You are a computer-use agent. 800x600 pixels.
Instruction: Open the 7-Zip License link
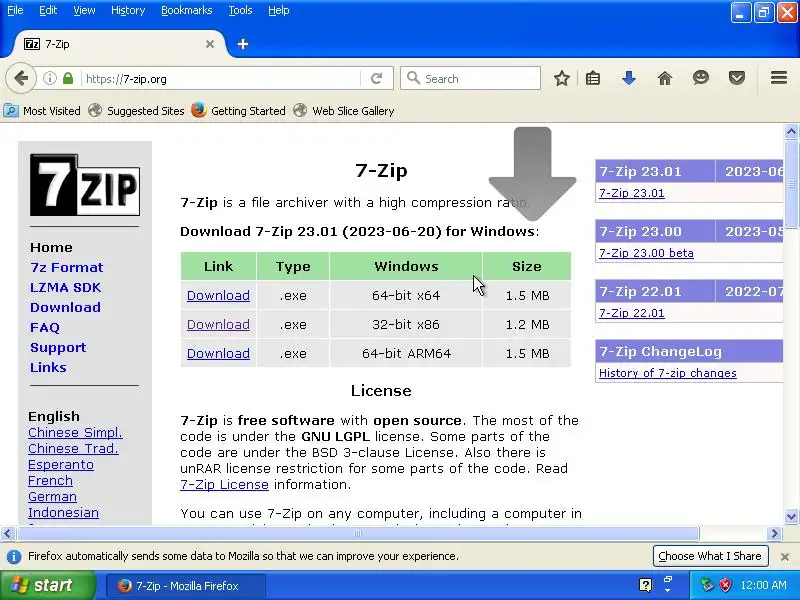(224, 484)
